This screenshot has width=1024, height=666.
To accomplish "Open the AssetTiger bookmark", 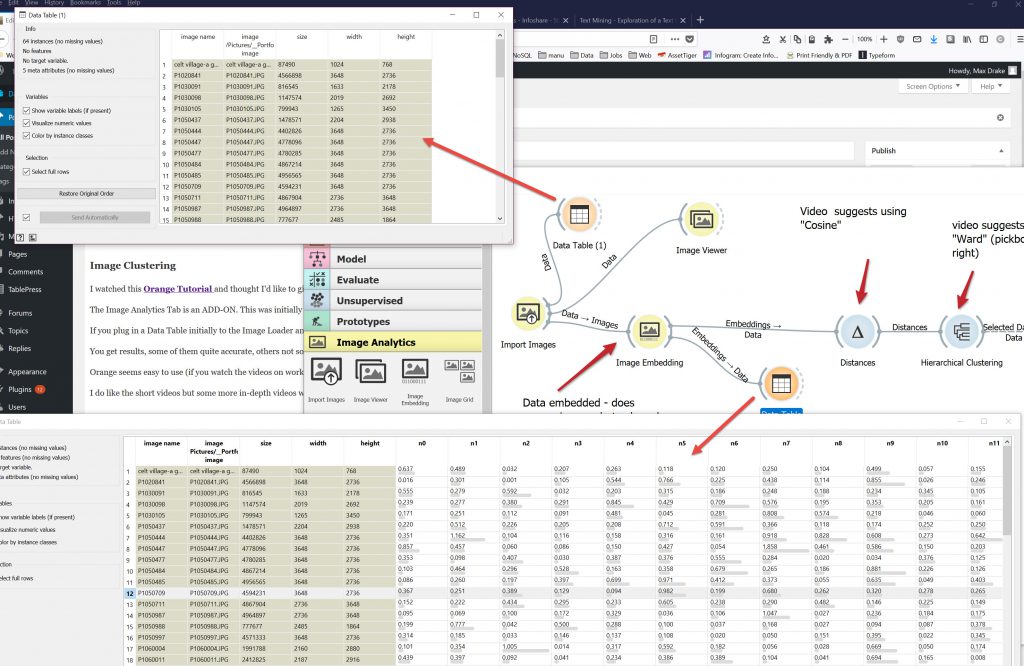I will pyautogui.click(x=690, y=55).
